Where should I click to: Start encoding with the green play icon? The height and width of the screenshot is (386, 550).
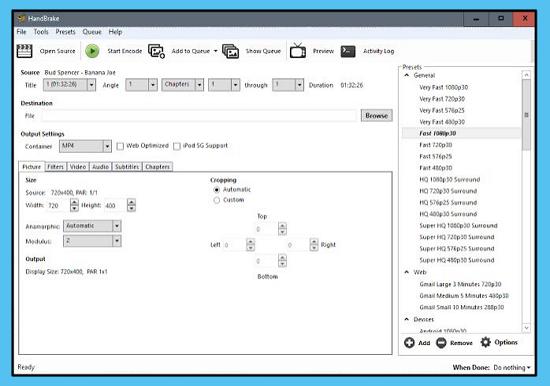[92, 51]
